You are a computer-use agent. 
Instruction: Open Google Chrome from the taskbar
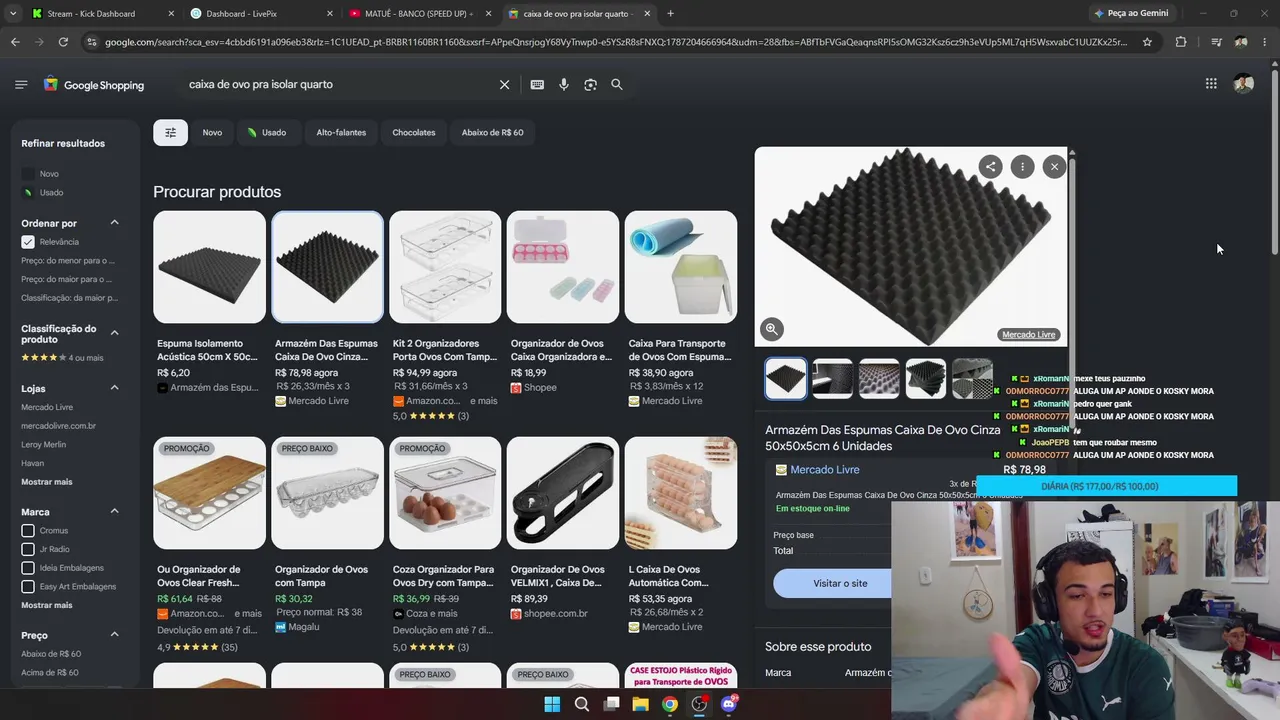click(x=670, y=704)
